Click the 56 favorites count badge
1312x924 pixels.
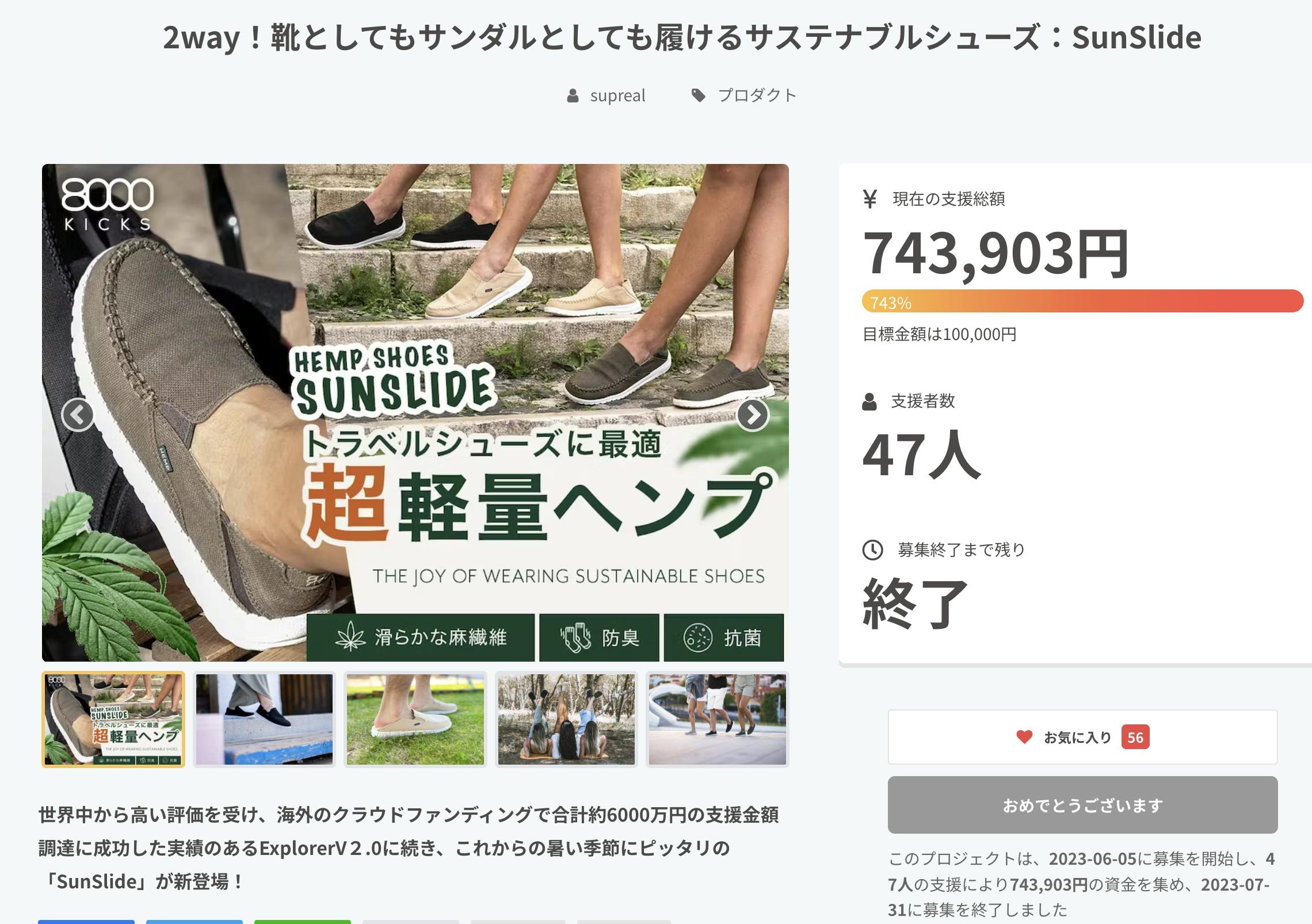[x=1135, y=737]
